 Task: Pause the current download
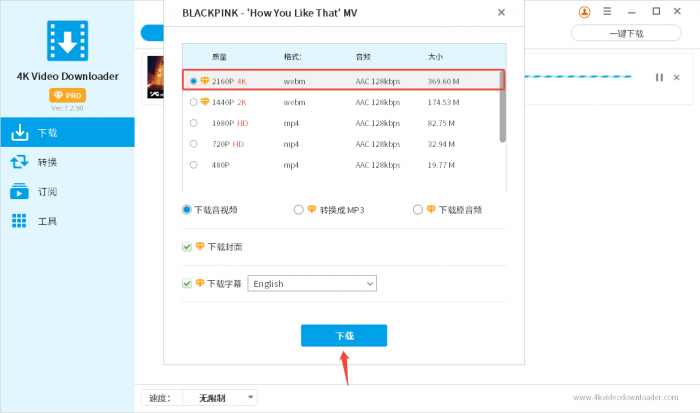[658, 77]
